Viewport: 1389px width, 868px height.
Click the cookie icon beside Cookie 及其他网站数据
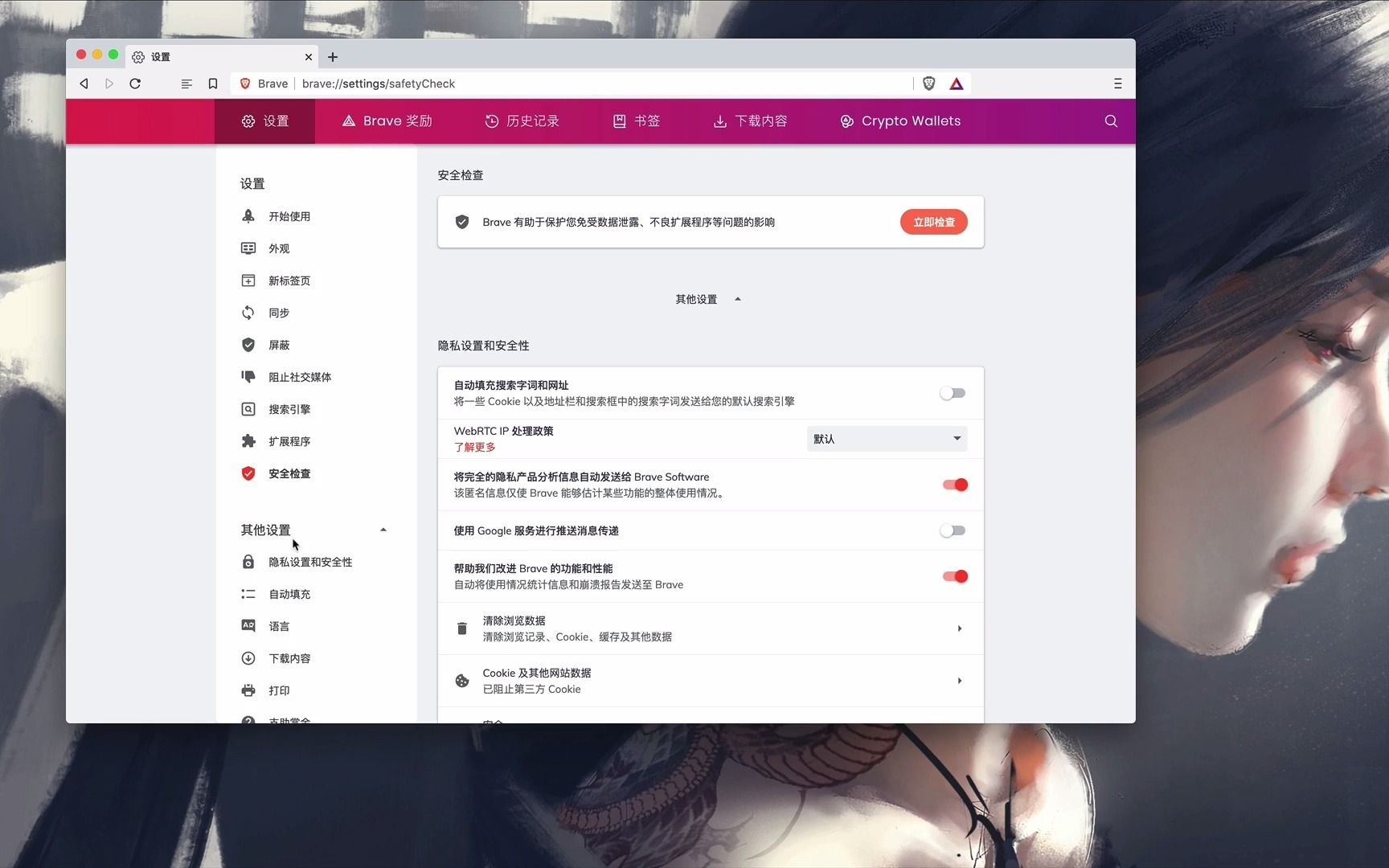462,681
